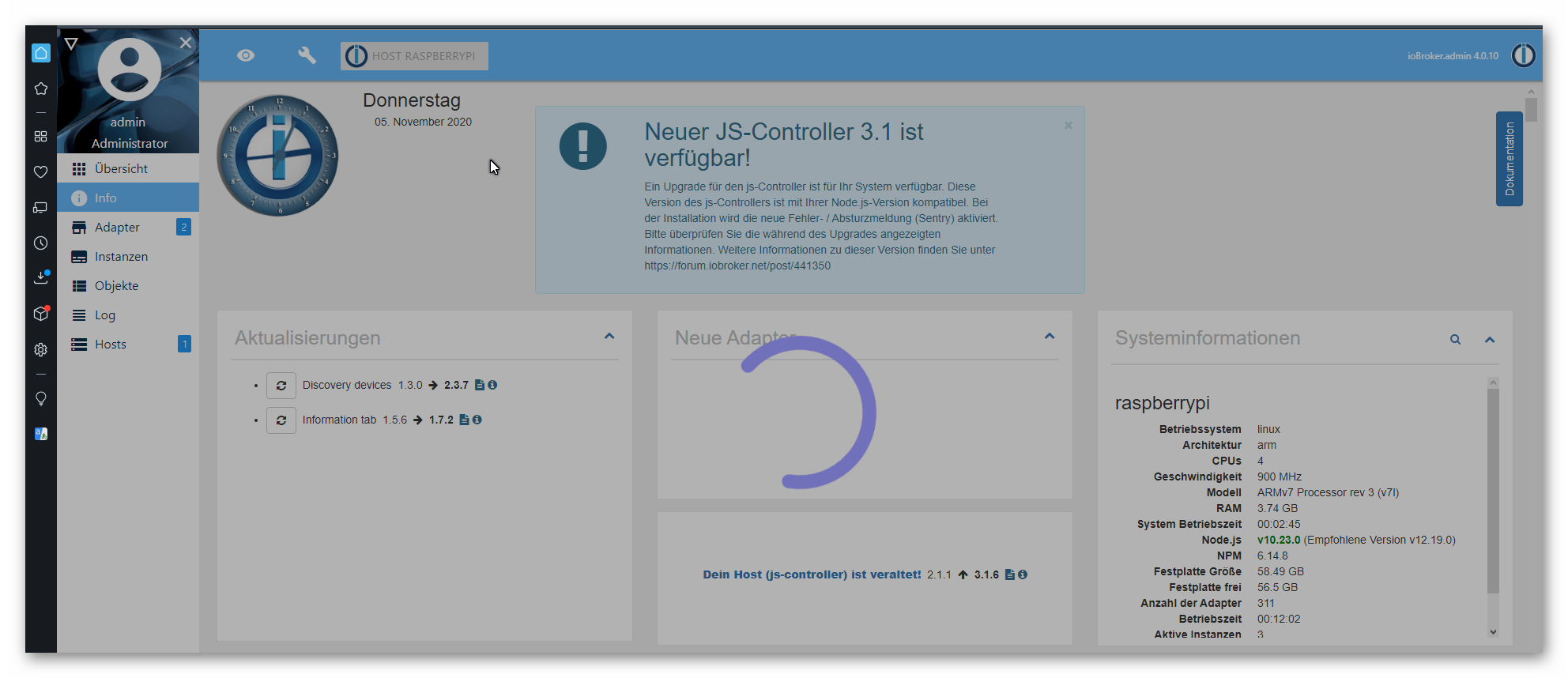This screenshot has width=1568, height=678.
Task: Click the admin user avatar
Action: [129, 70]
